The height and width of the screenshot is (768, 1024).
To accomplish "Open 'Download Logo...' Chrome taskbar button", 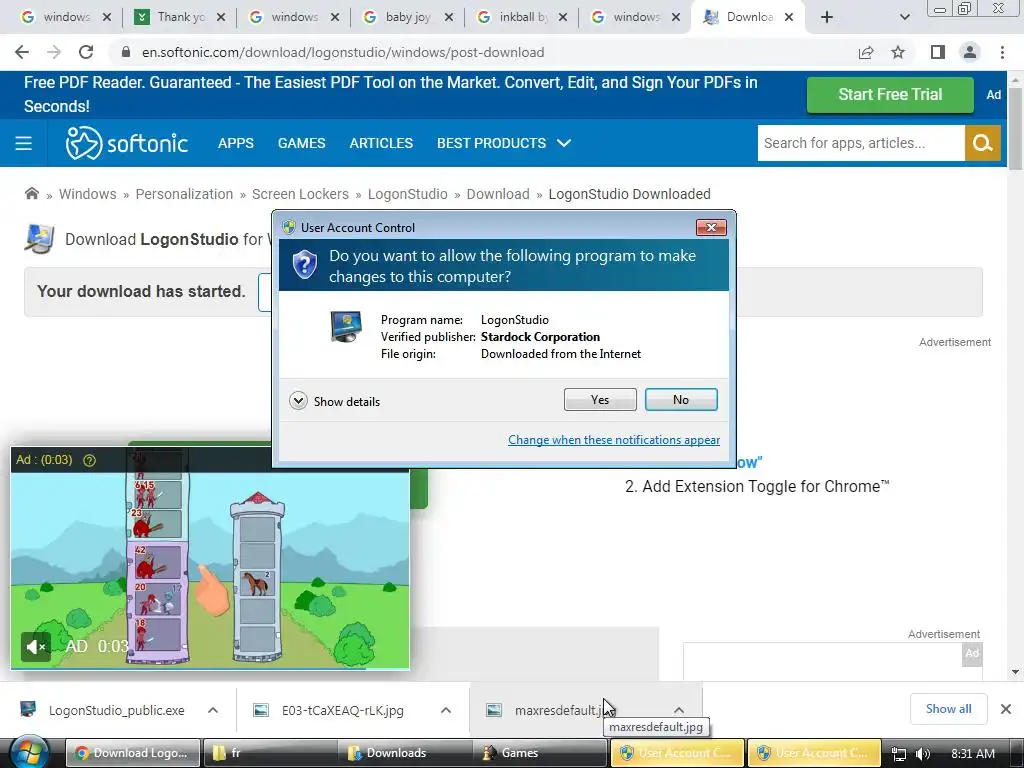I will 133,753.
